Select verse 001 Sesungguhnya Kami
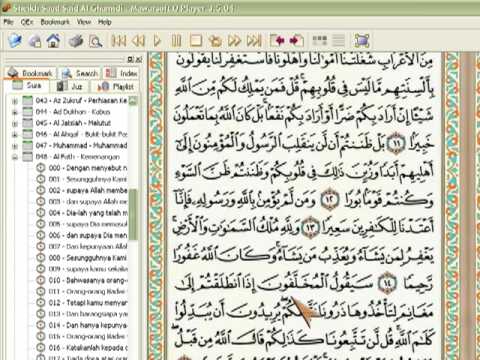 click(88, 179)
